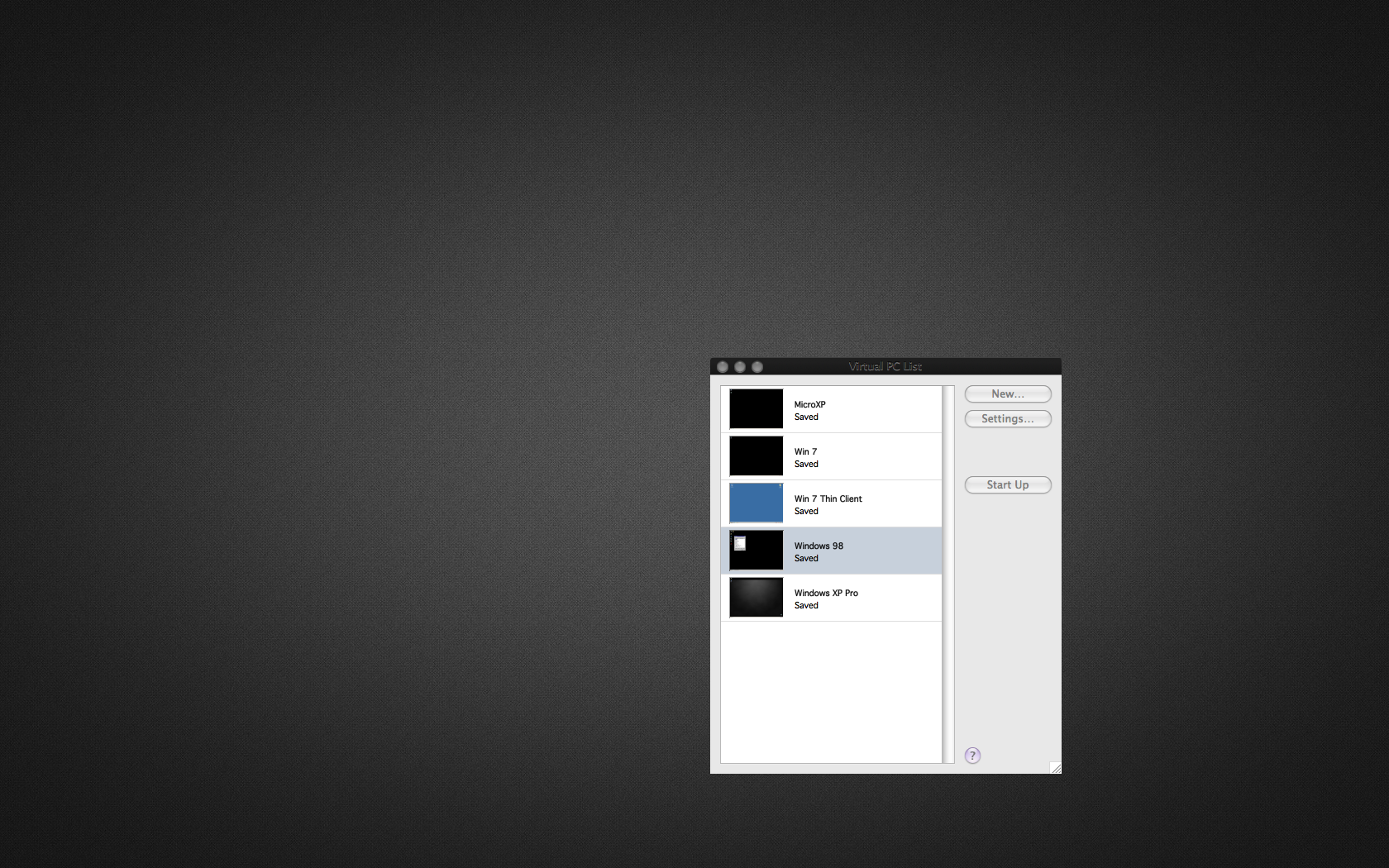Click the Virtual PC List title bar text
Screen dimensions: 1389x868
click(x=885, y=366)
